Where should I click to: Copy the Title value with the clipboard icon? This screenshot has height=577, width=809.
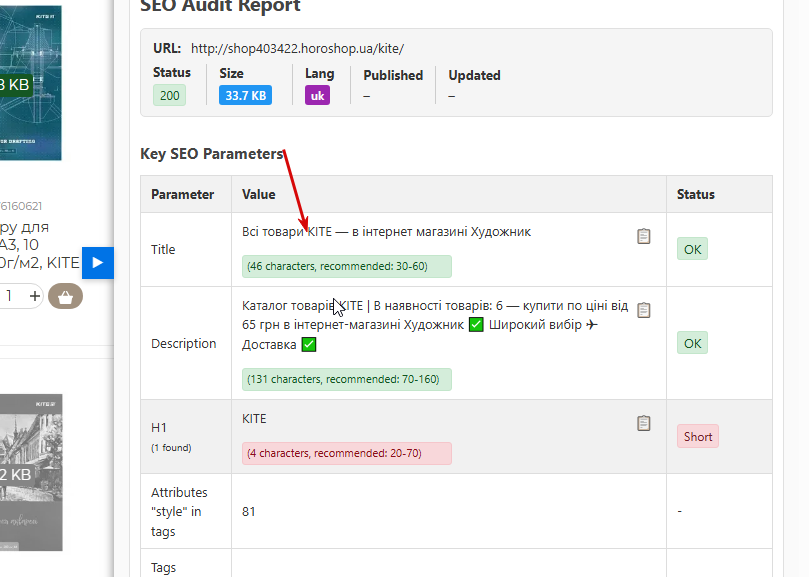(x=643, y=236)
